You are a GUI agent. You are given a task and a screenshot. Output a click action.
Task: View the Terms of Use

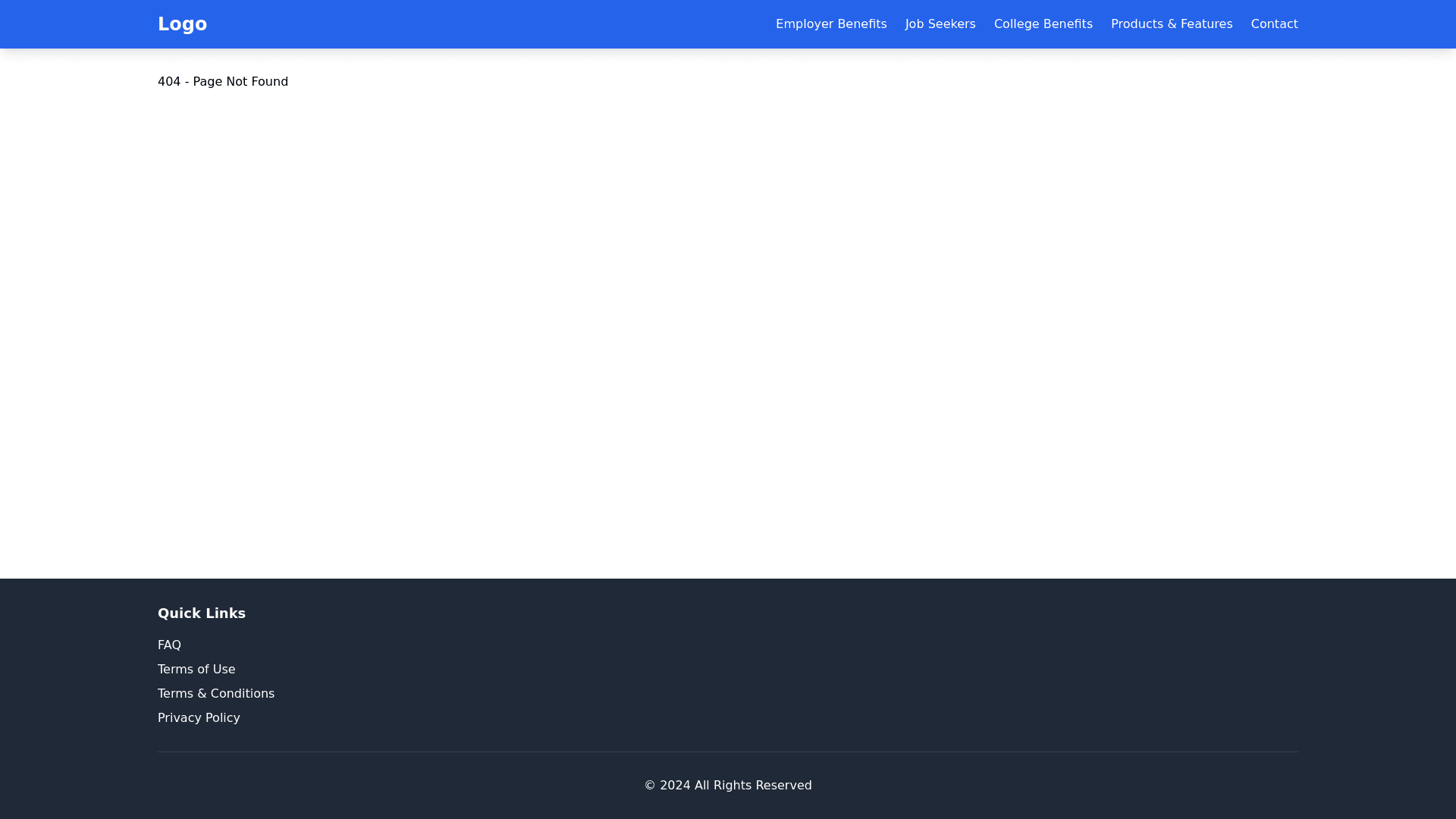point(196,669)
